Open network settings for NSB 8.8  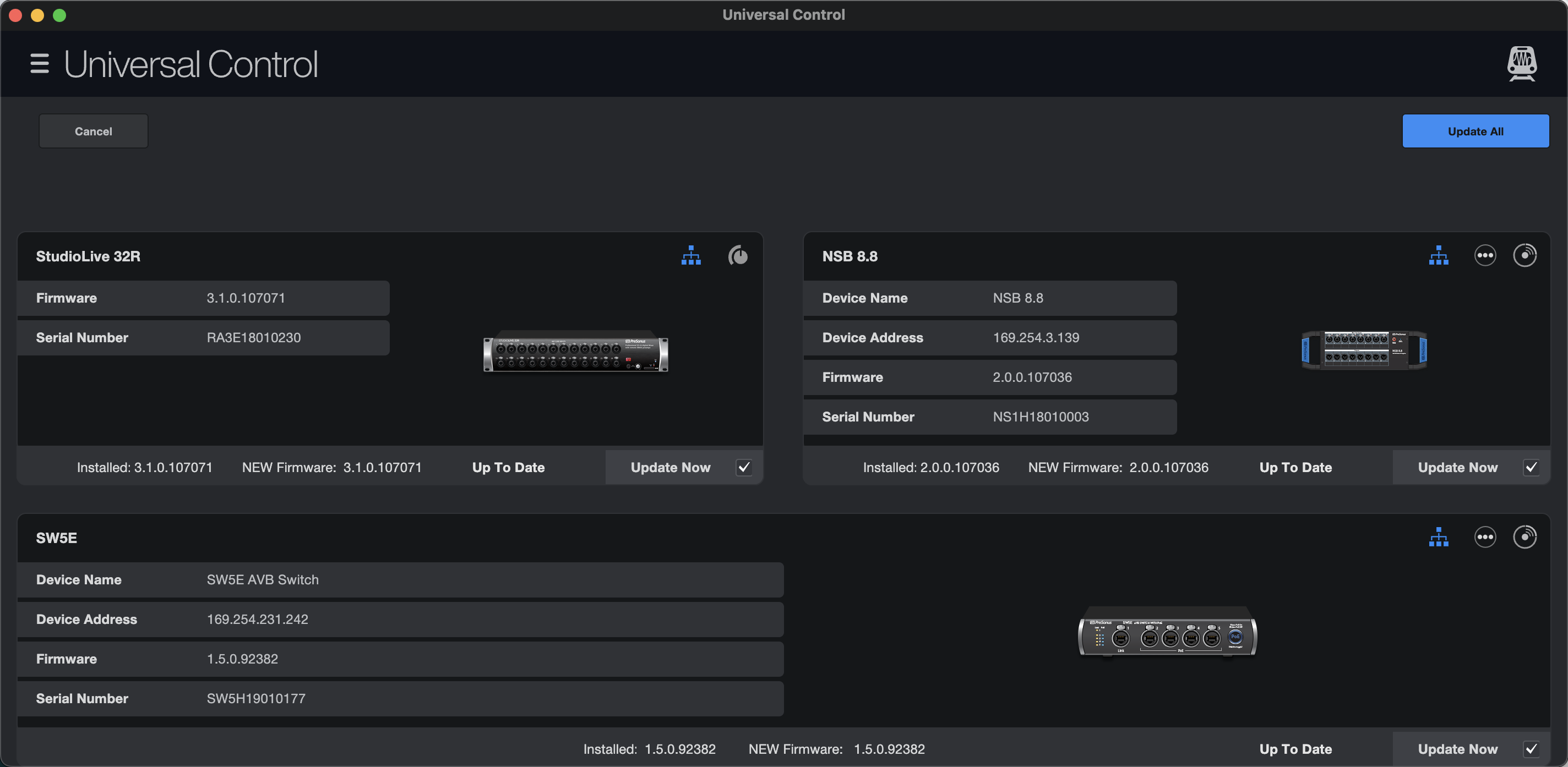(1439, 255)
